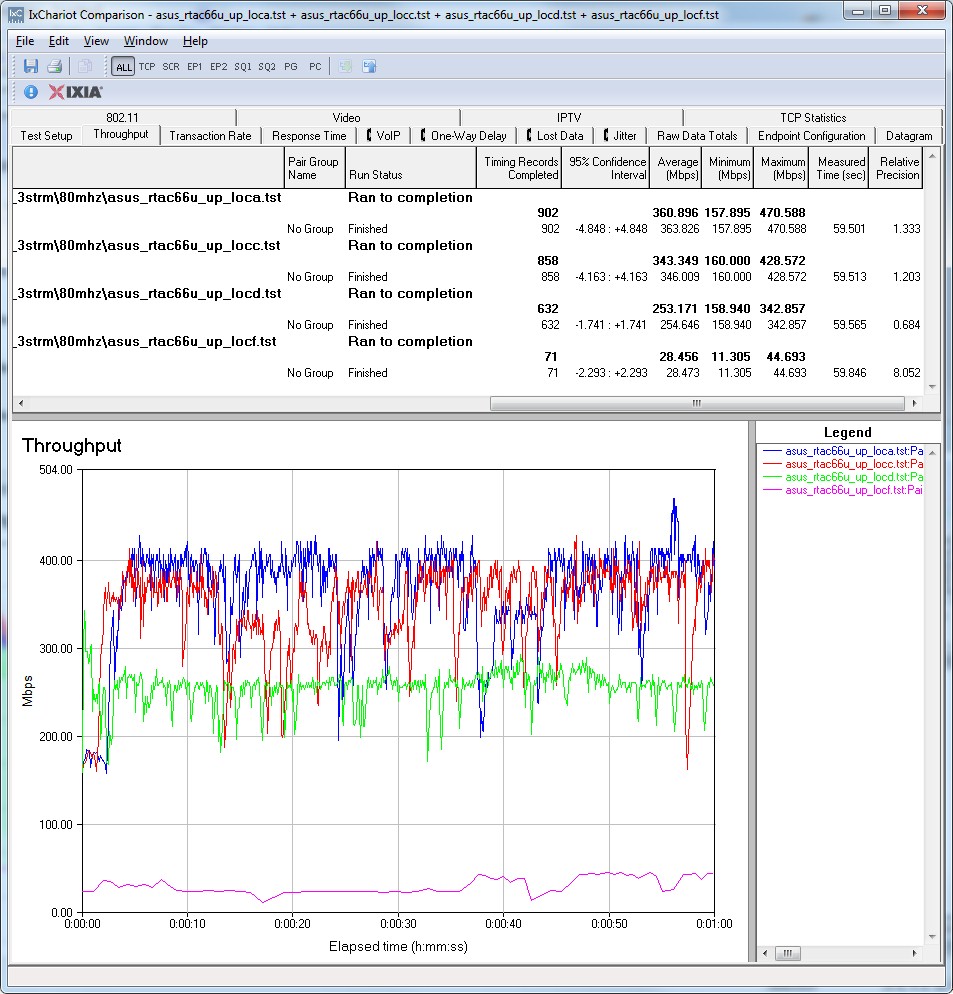Image resolution: width=953 pixels, height=994 pixels.
Task: Select the SCR filter button
Action: (171, 67)
